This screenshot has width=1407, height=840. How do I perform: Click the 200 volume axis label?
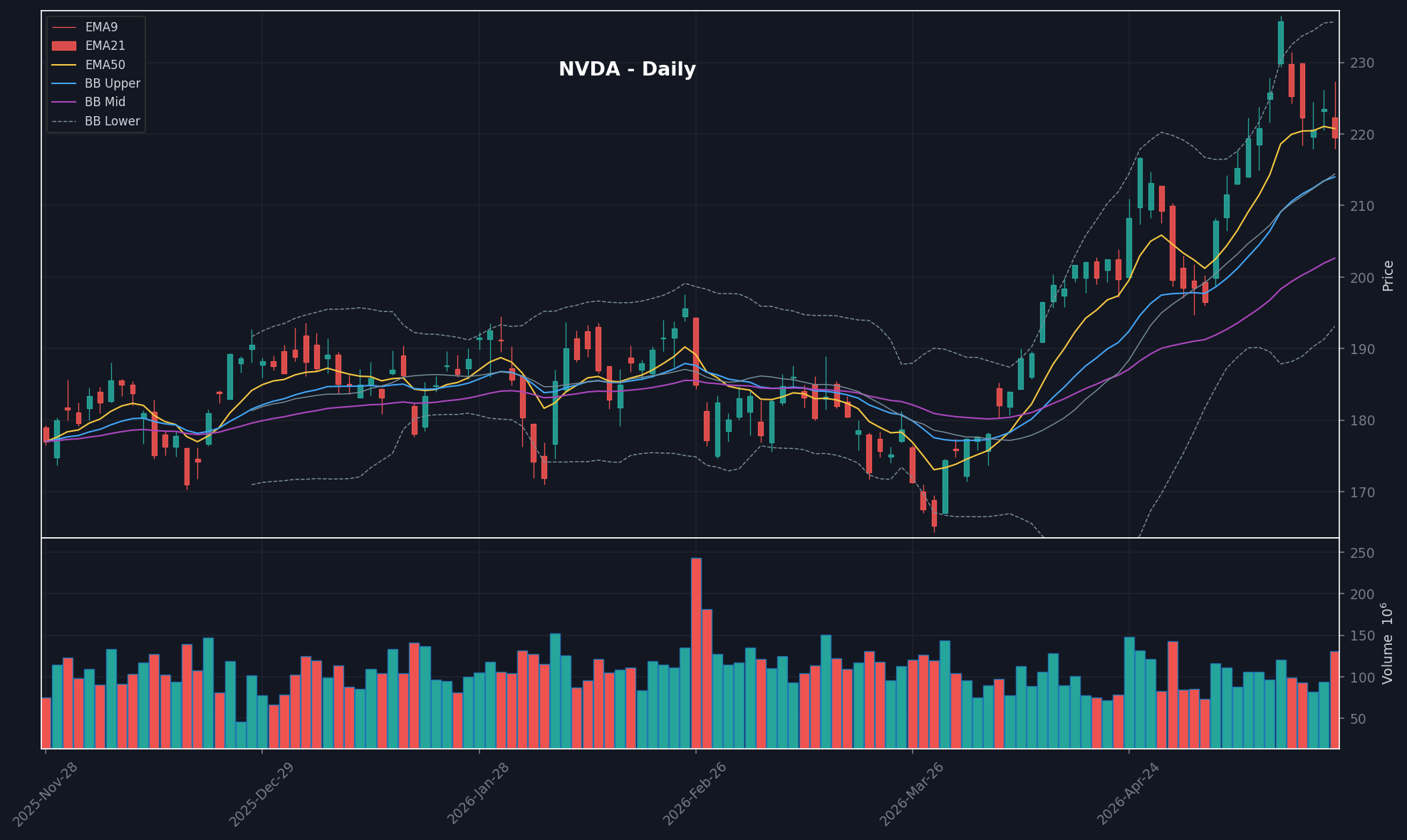pos(1362,595)
